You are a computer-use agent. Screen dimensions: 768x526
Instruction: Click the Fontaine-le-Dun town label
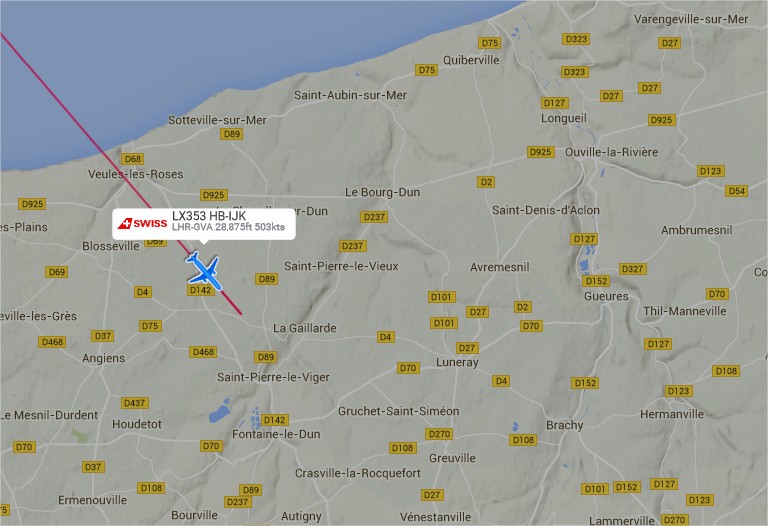tap(276, 434)
